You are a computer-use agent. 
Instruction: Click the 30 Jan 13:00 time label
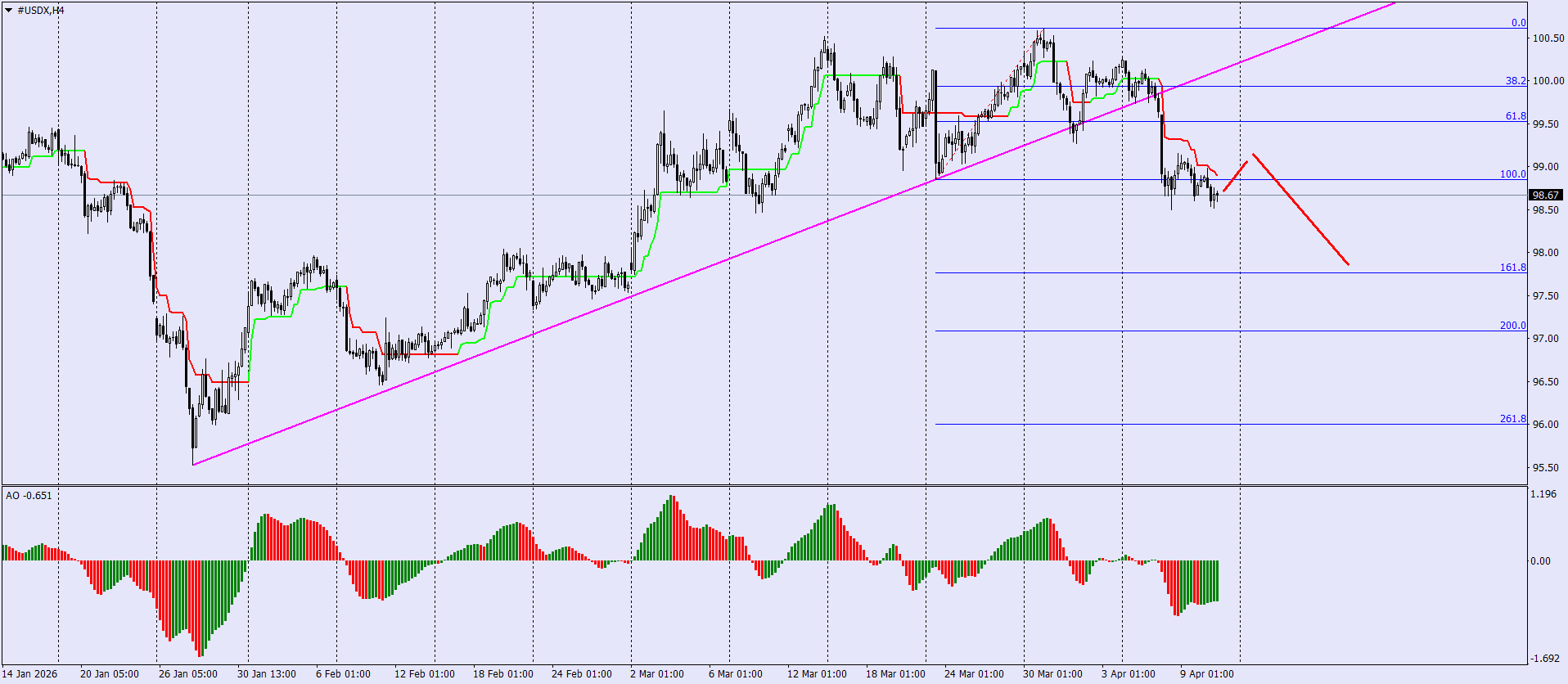(x=267, y=674)
